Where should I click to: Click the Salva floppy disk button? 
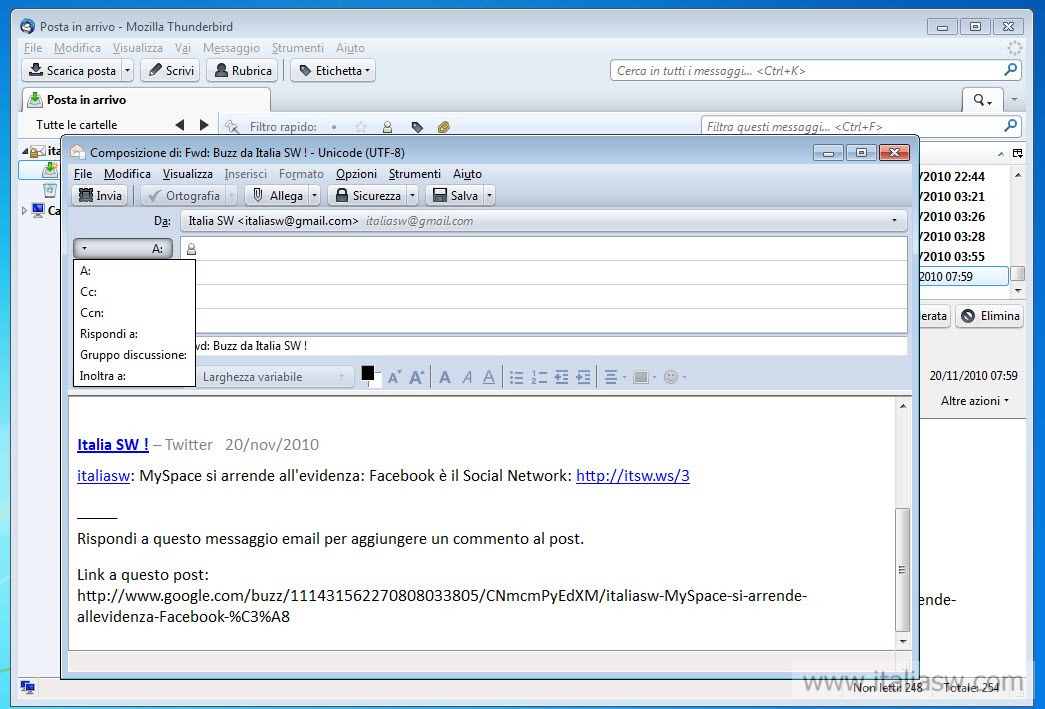coord(455,195)
